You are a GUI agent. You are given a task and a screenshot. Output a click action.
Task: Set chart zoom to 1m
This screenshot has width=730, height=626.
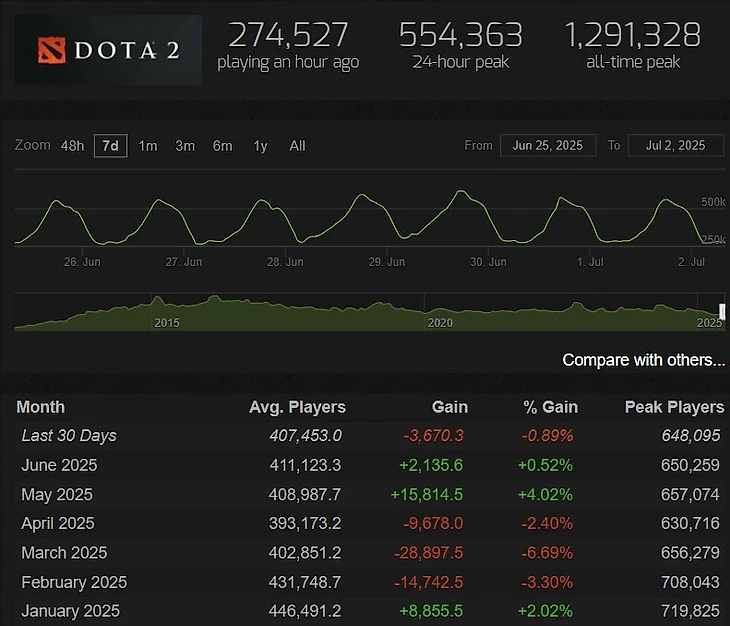147,146
